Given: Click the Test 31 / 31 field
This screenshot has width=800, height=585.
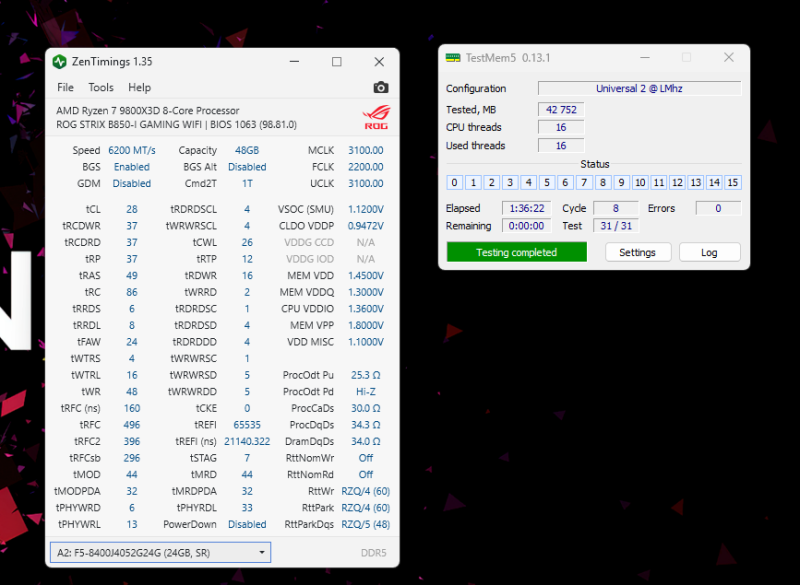Looking at the screenshot, I should pyautogui.click(x=616, y=226).
